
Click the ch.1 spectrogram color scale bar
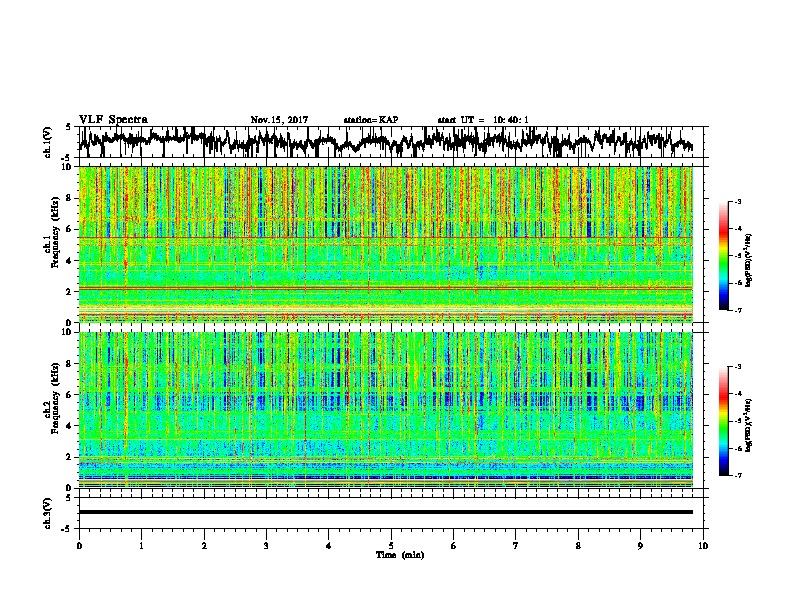pos(724,256)
